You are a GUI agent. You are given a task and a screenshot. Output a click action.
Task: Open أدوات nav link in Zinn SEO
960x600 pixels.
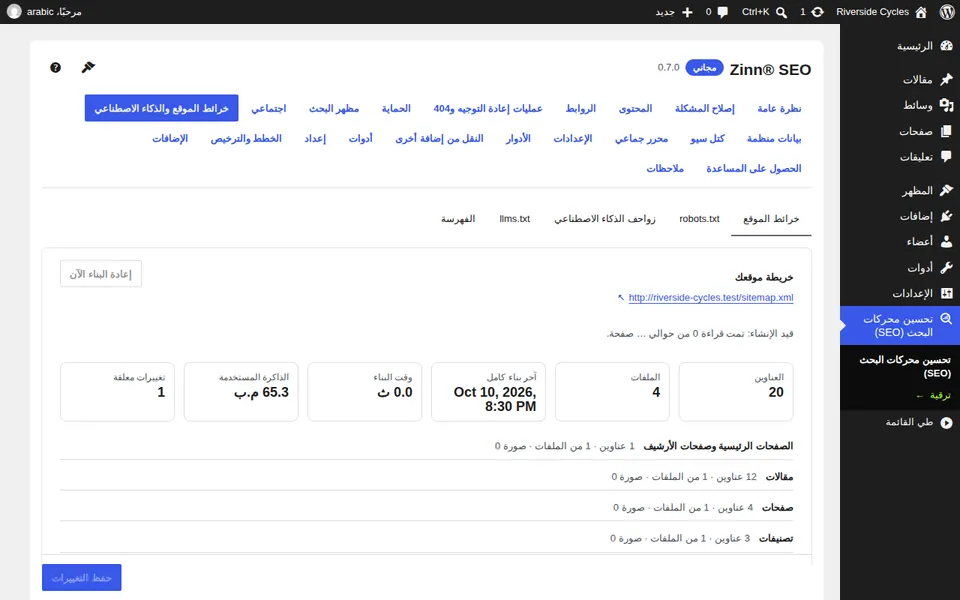coord(361,138)
